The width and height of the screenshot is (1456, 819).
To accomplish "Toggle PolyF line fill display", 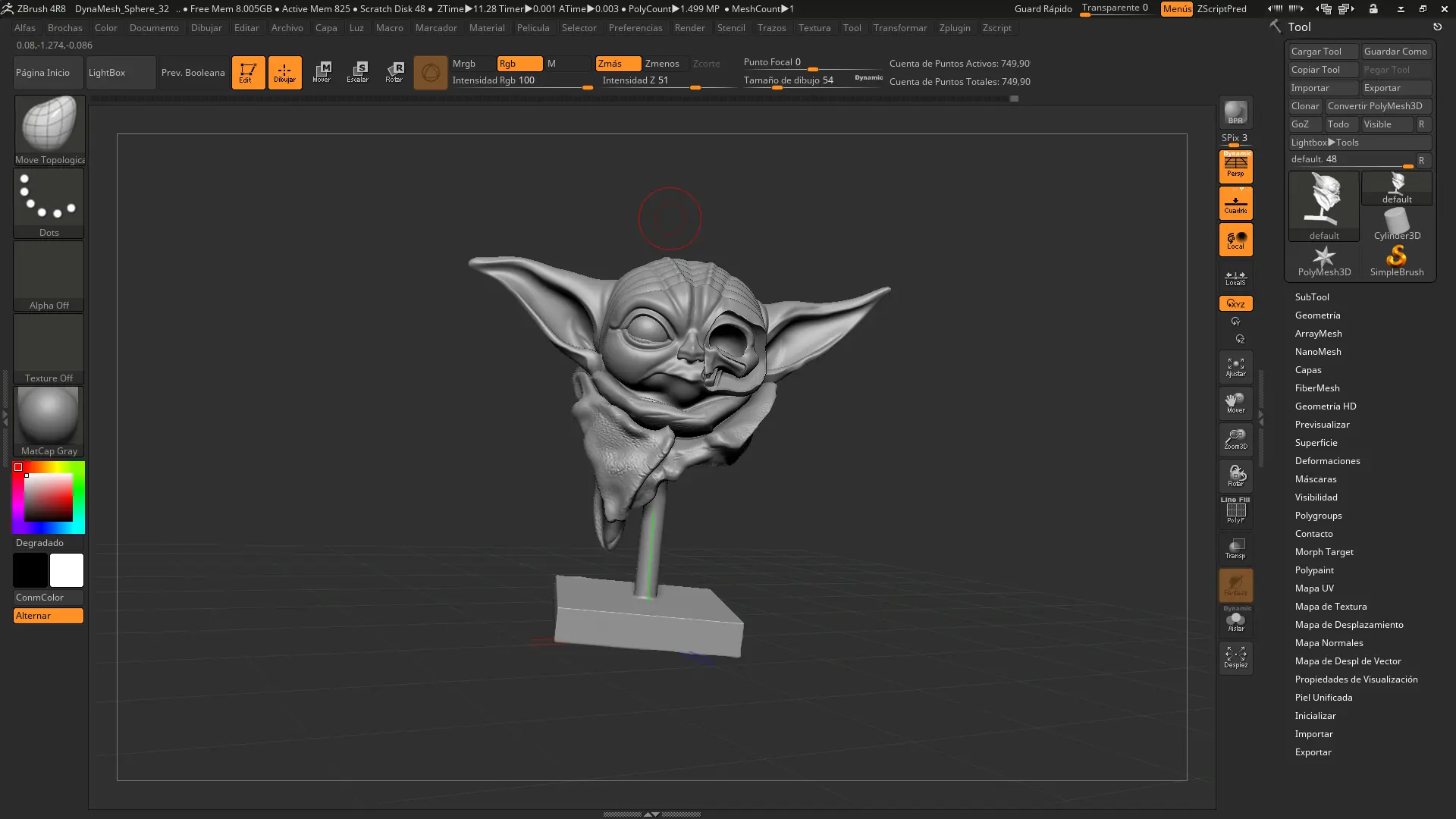I will point(1235,512).
